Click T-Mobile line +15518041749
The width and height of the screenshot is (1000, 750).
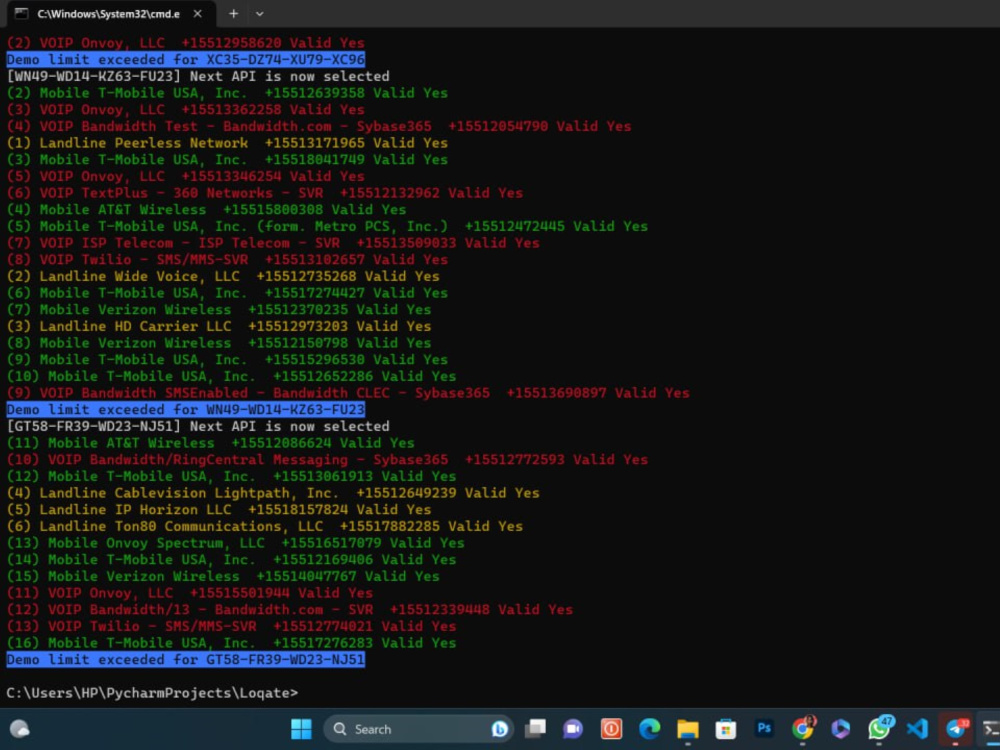click(227, 159)
